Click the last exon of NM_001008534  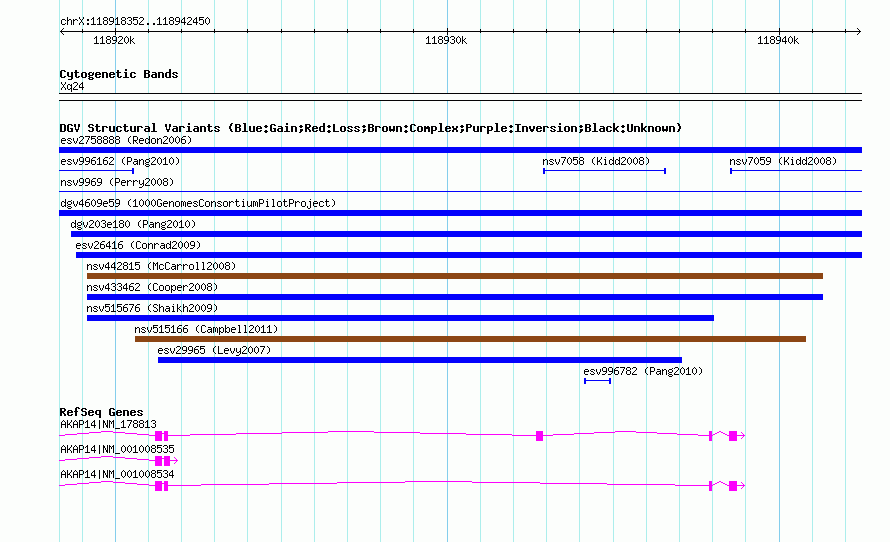[x=733, y=486]
